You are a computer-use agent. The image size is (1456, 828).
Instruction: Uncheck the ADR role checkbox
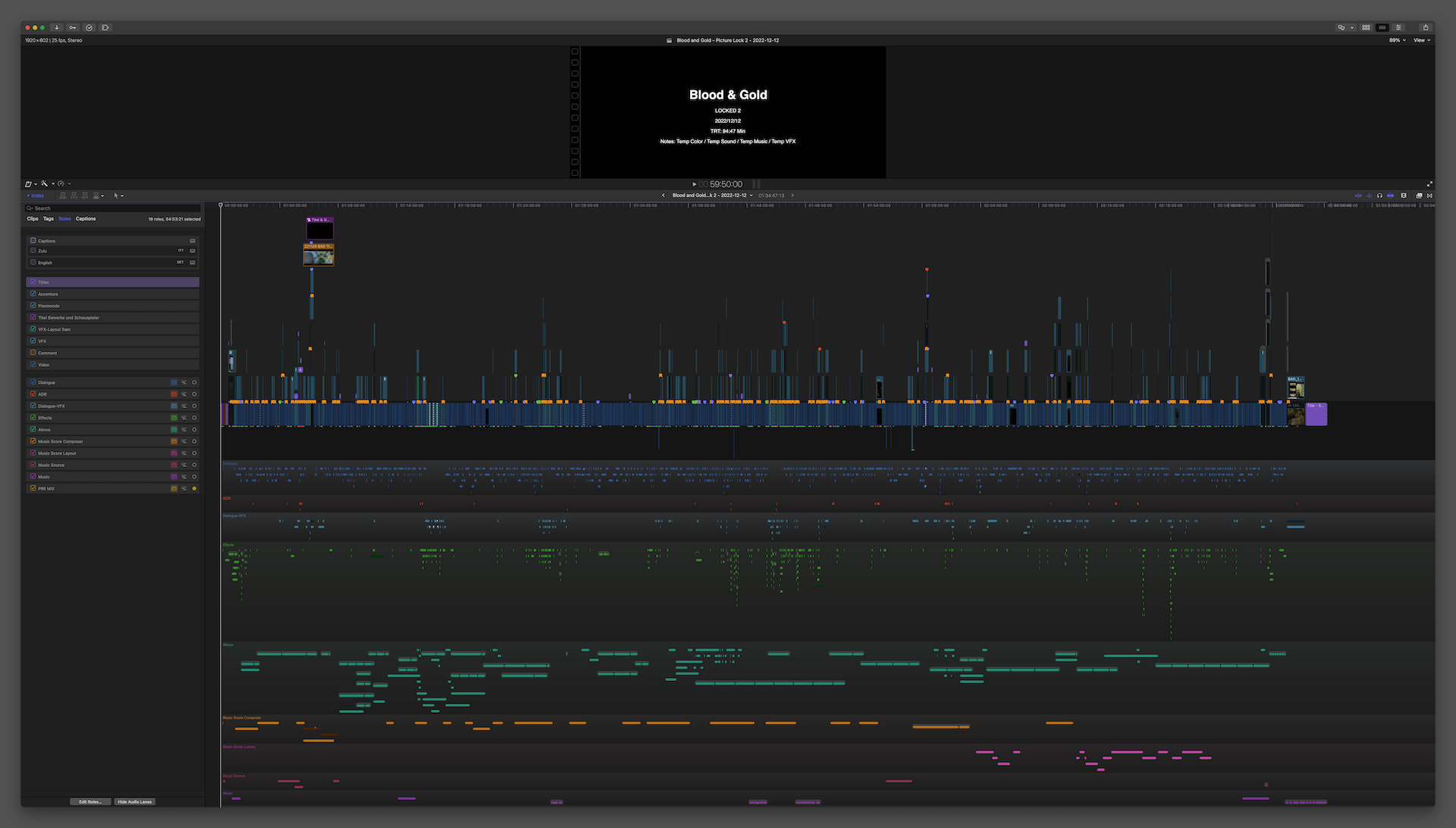pos(33,394)
